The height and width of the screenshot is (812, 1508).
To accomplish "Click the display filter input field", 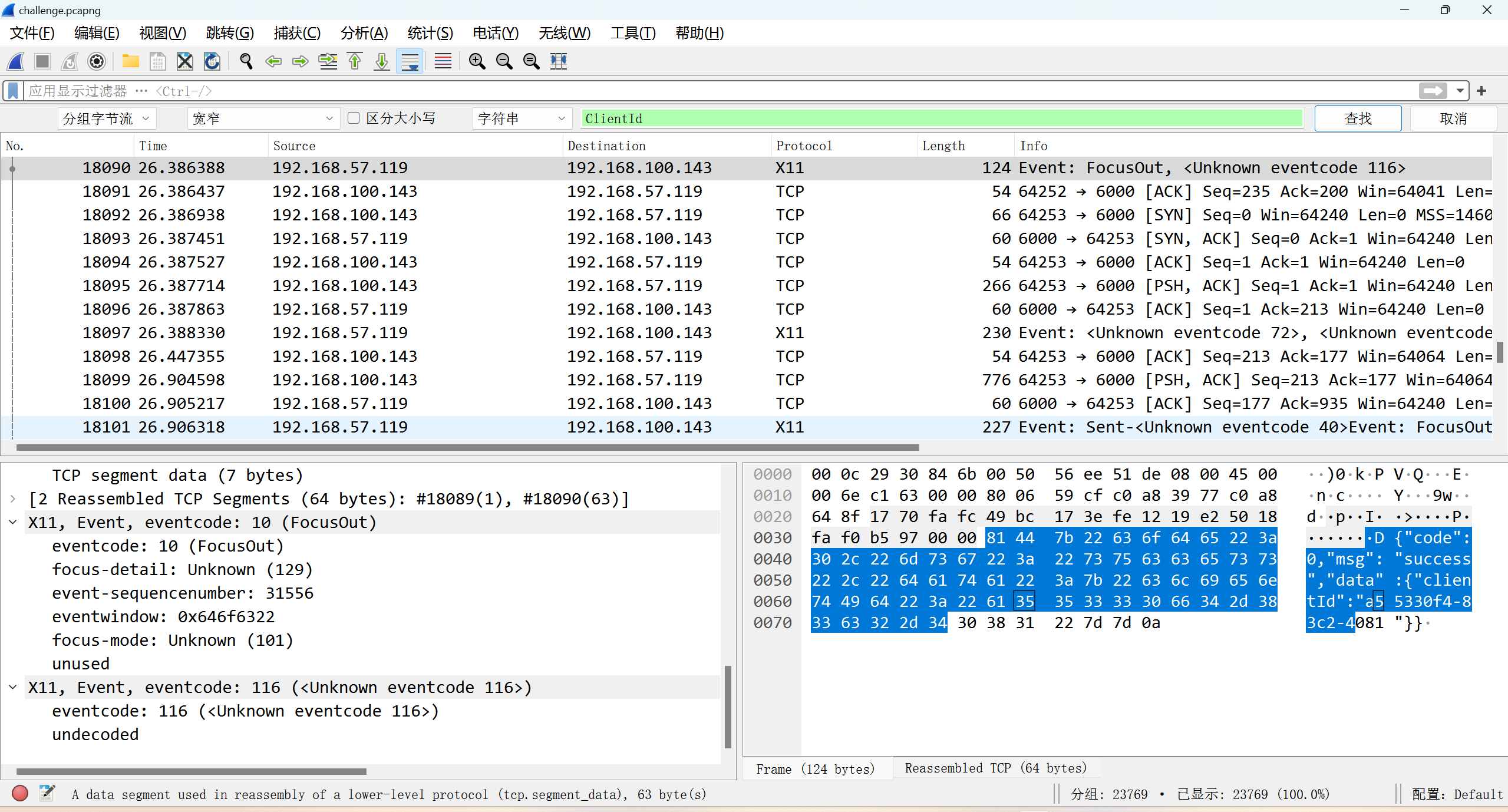I will tap(719, 91).
